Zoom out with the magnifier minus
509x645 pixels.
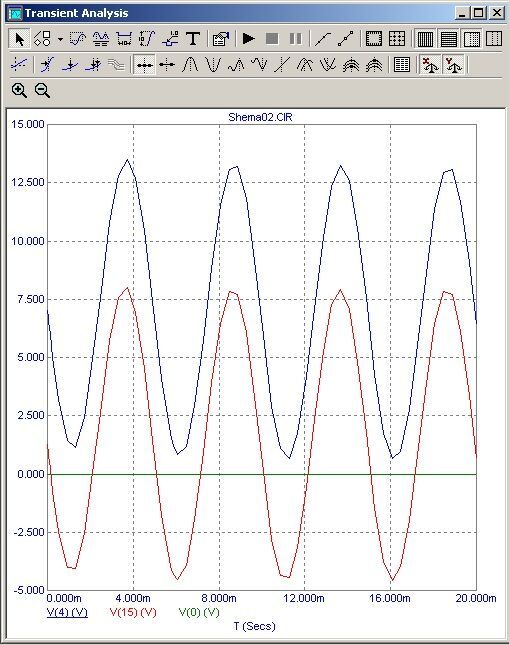pyautogui.click(x=42, y=90)
